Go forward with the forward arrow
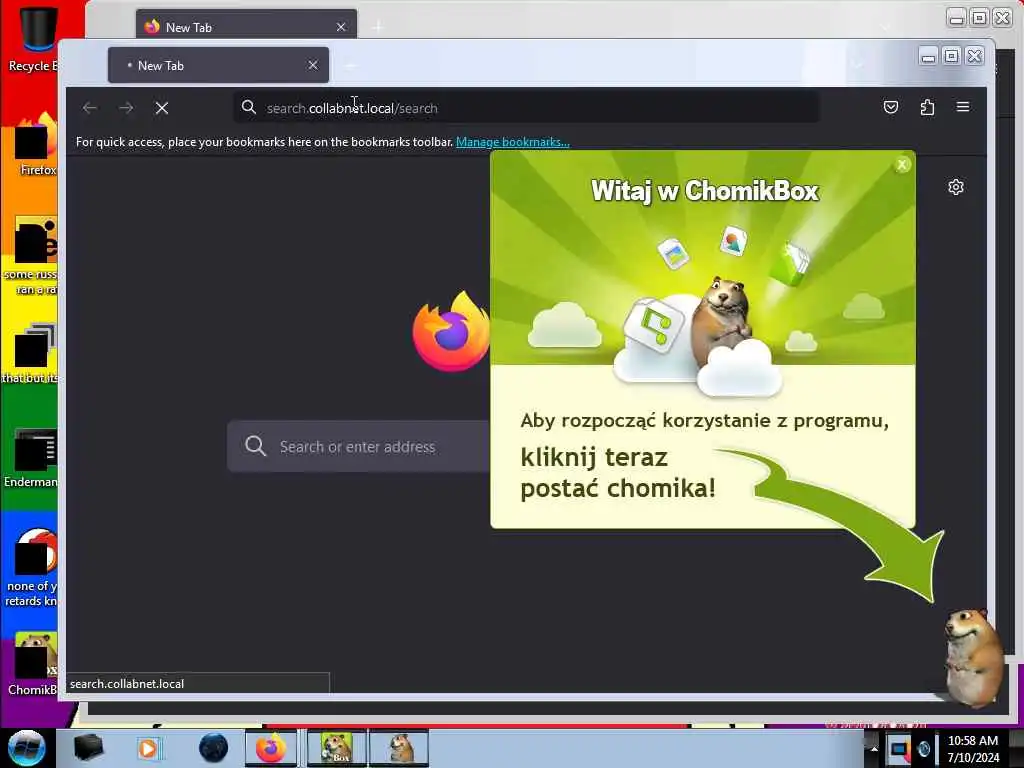The image size is (1024, 768). tap(126, 108)
